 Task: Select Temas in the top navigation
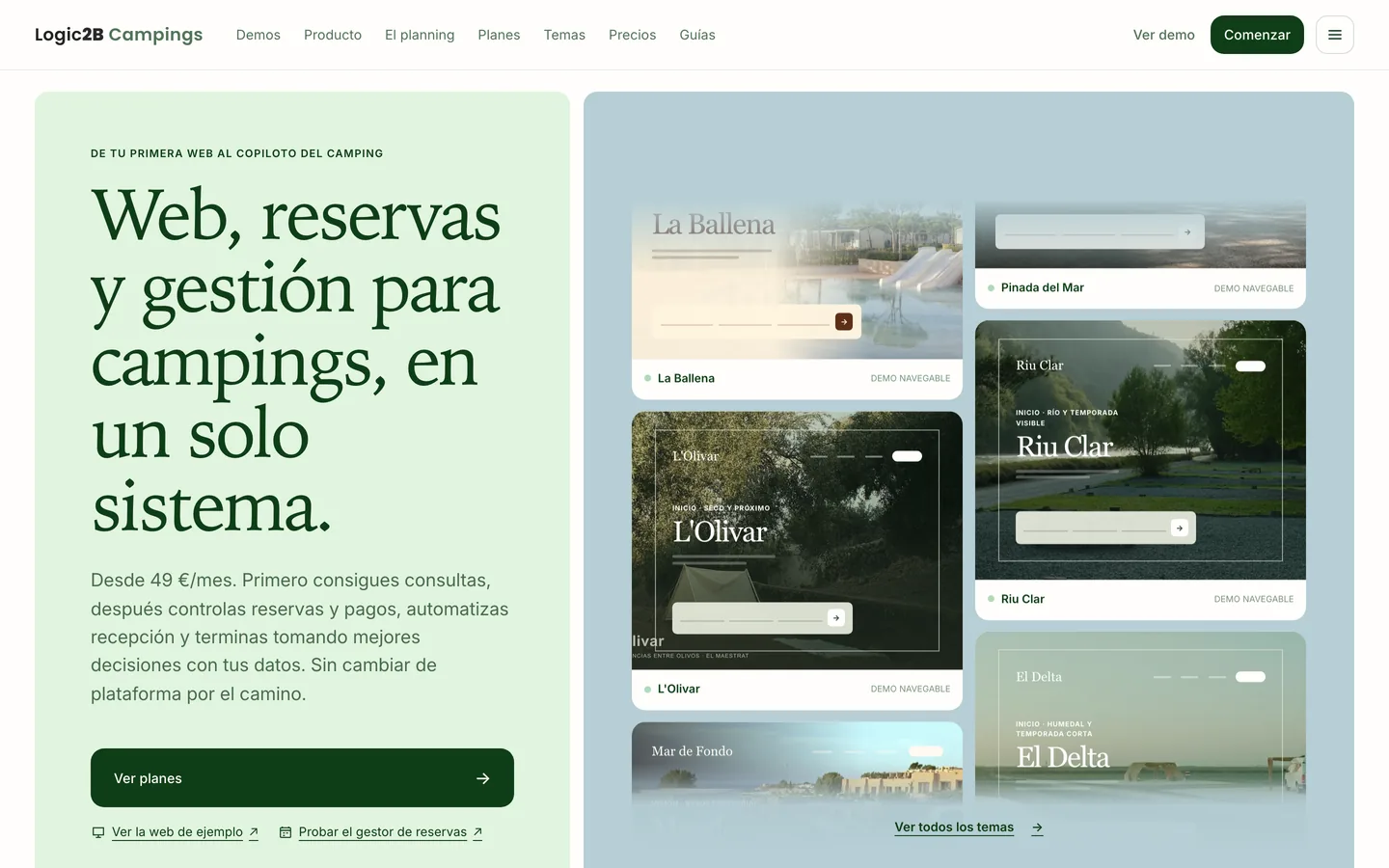(564, 35)
